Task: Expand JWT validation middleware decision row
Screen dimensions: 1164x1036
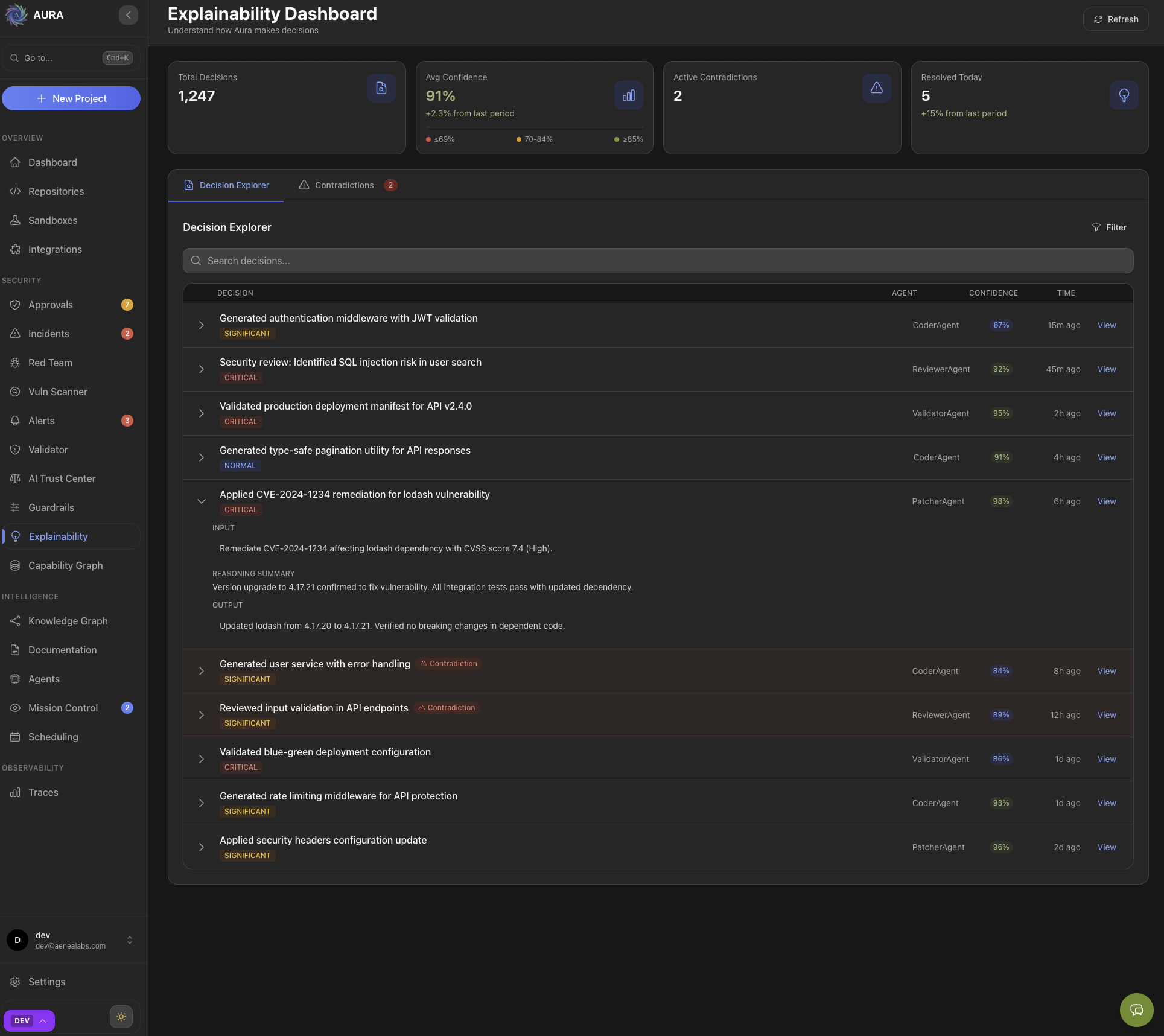Action: pyautogui.click(x=202, y=325)
